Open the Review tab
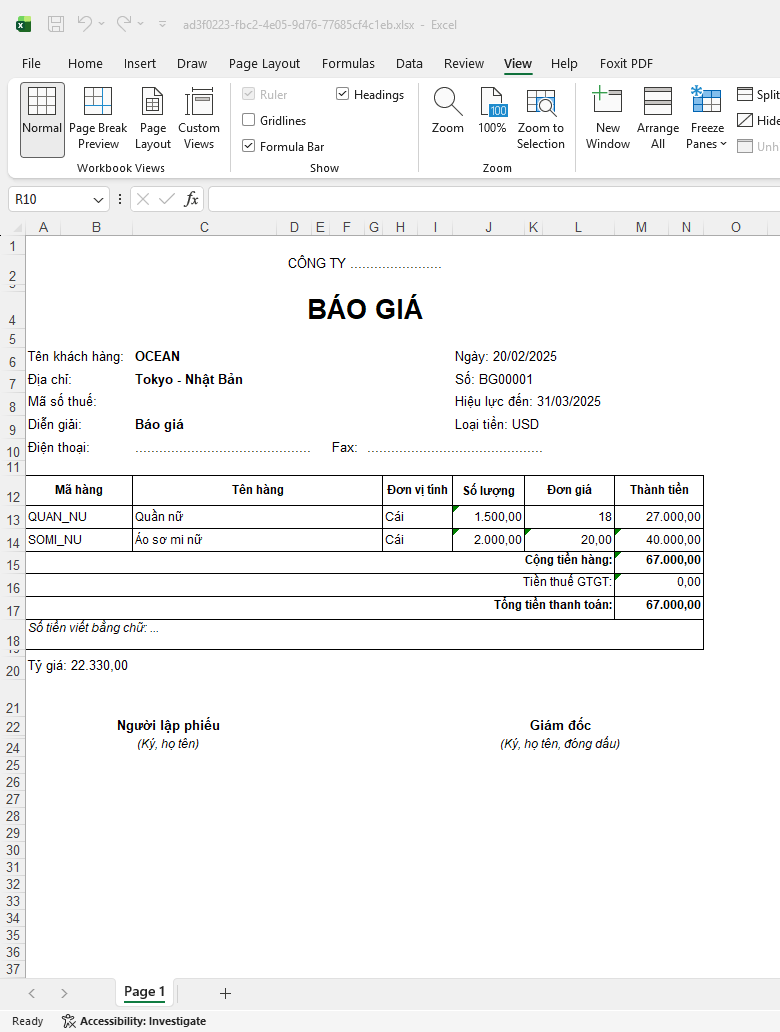Image resolution: width=780 pixels, height=1032 pixels. 463,64
